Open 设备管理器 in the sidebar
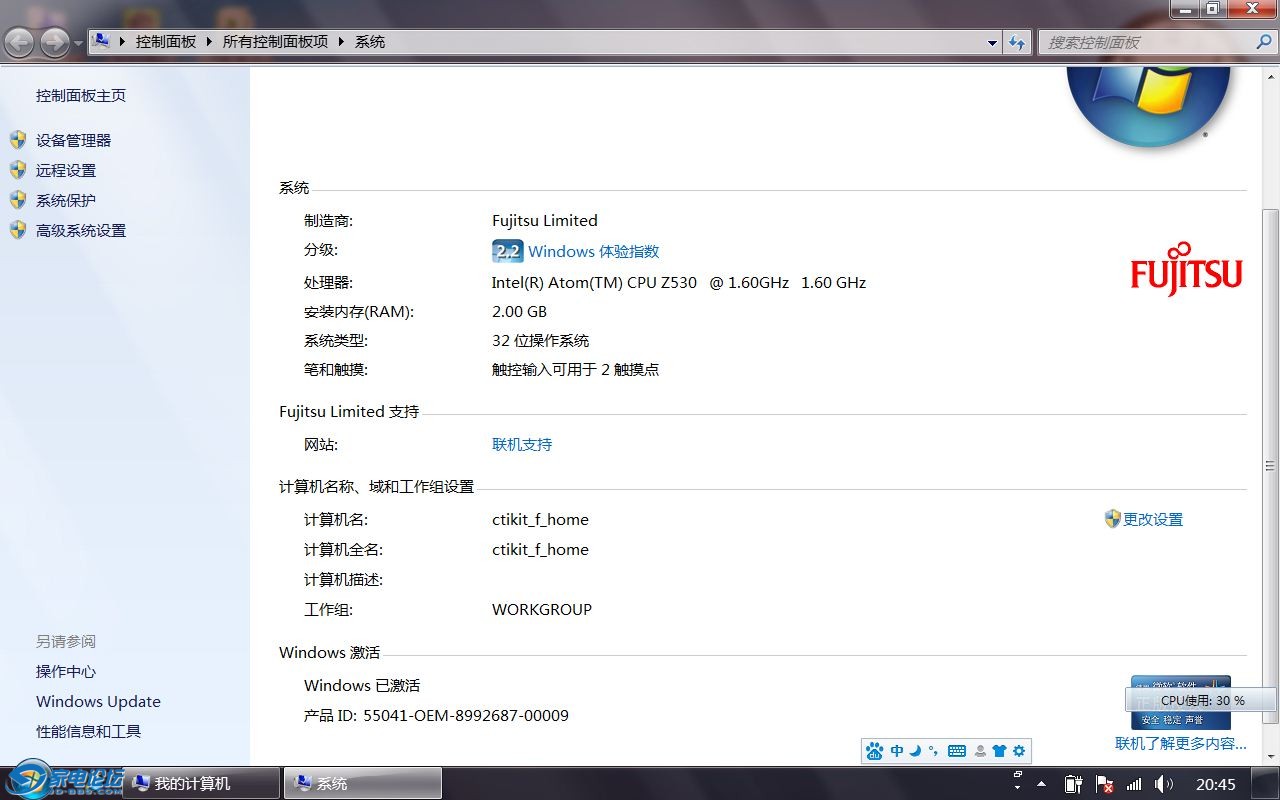 [x=73, y=141]
